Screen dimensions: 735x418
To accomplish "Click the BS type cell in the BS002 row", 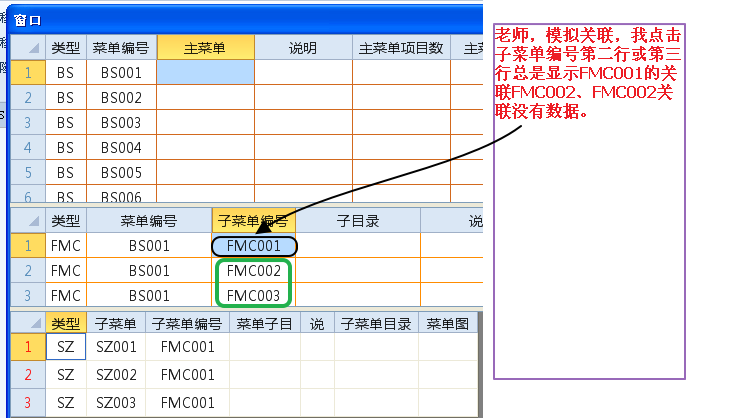I will coord(66,97).
